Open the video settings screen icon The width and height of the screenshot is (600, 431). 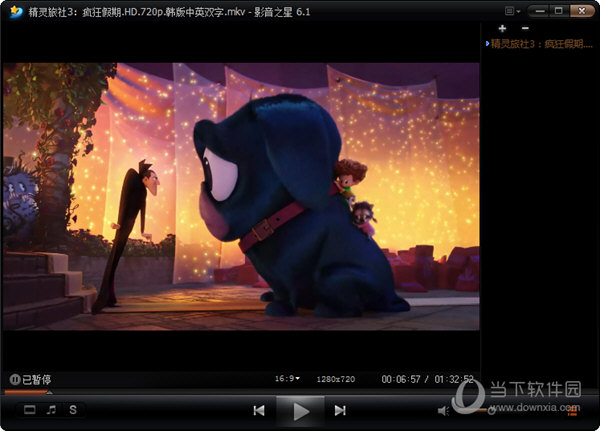coord(29,410)
